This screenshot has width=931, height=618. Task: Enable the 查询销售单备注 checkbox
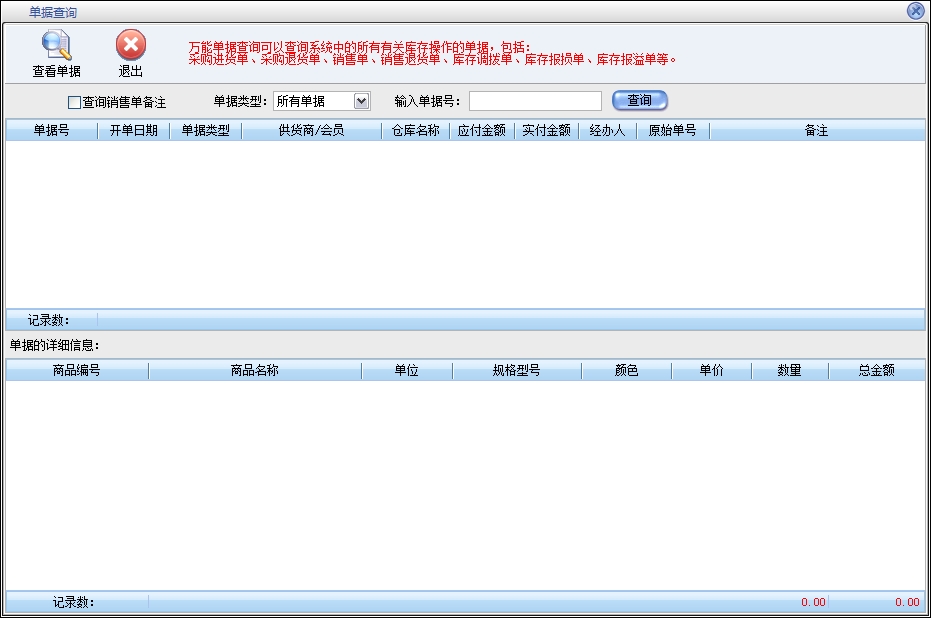pos(74,102)
